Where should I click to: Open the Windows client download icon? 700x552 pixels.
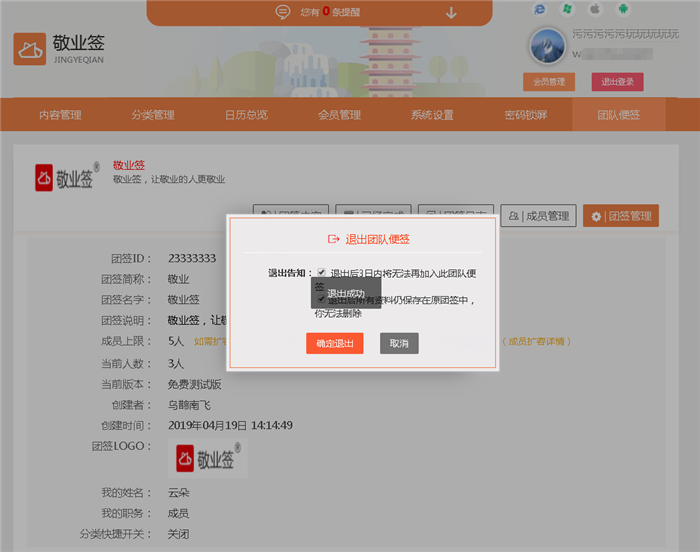pos(567,9)
